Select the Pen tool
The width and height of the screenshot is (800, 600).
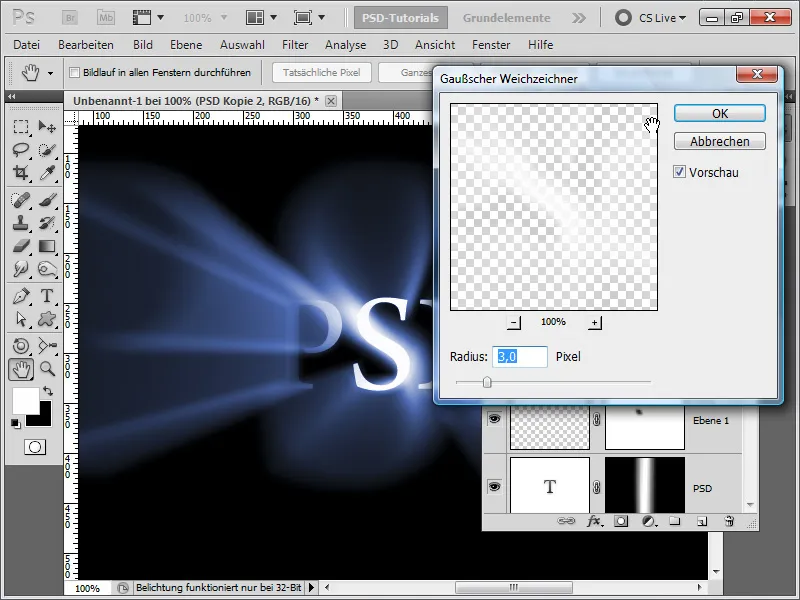pos(21,296)
